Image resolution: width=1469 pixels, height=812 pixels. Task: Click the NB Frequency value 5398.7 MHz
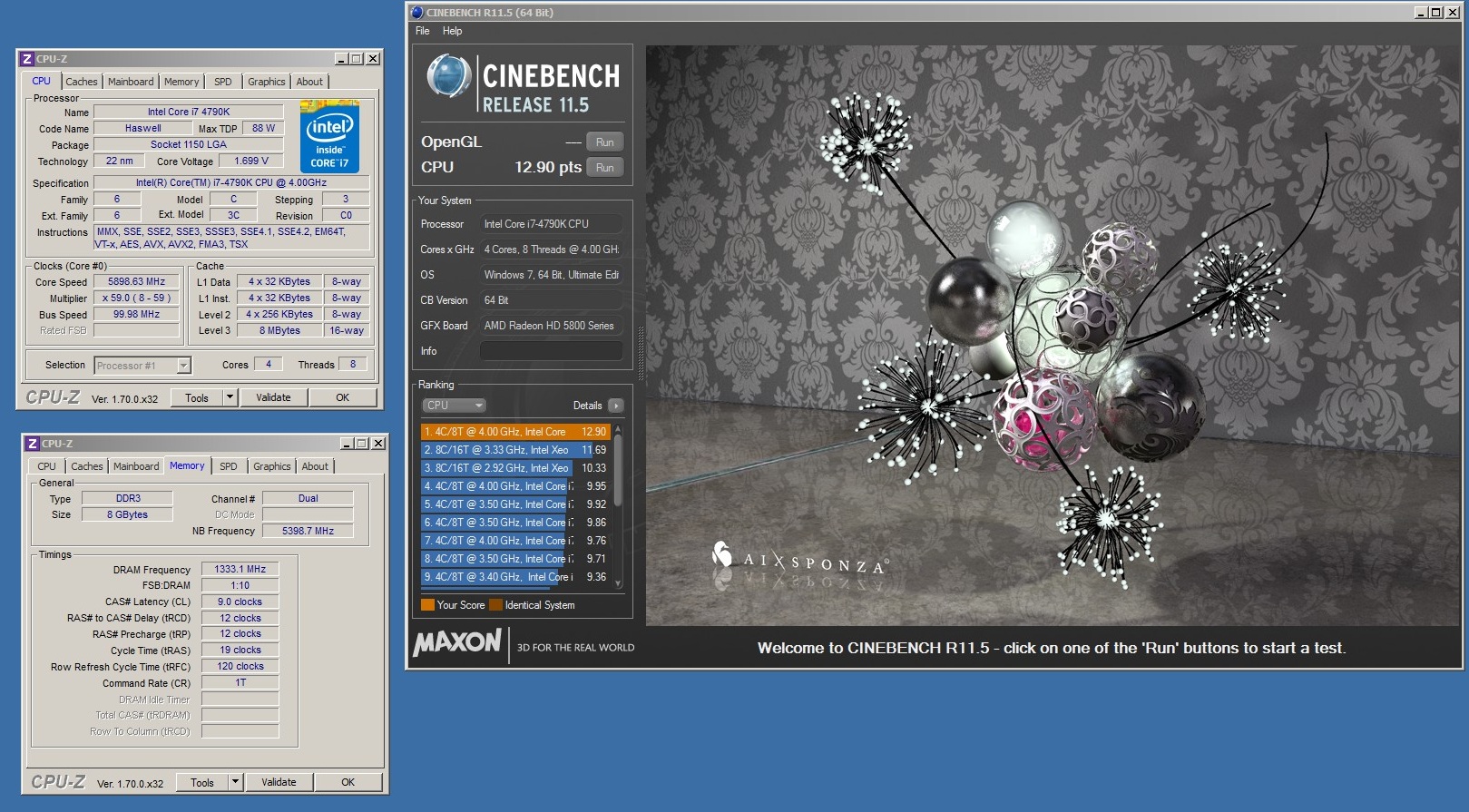(308, 531)
